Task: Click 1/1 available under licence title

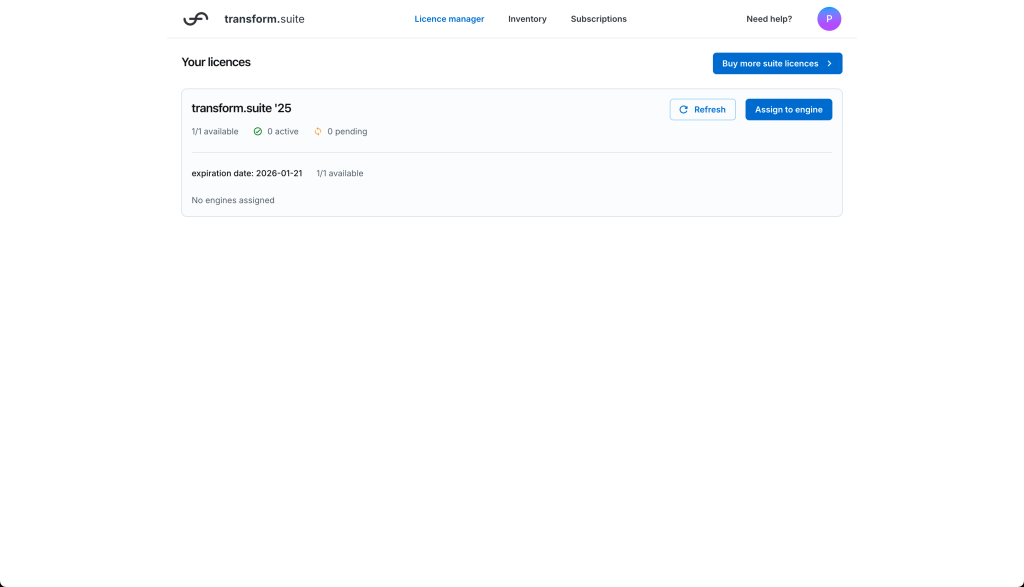Action: pyautogui.click(x=215, y=131)
